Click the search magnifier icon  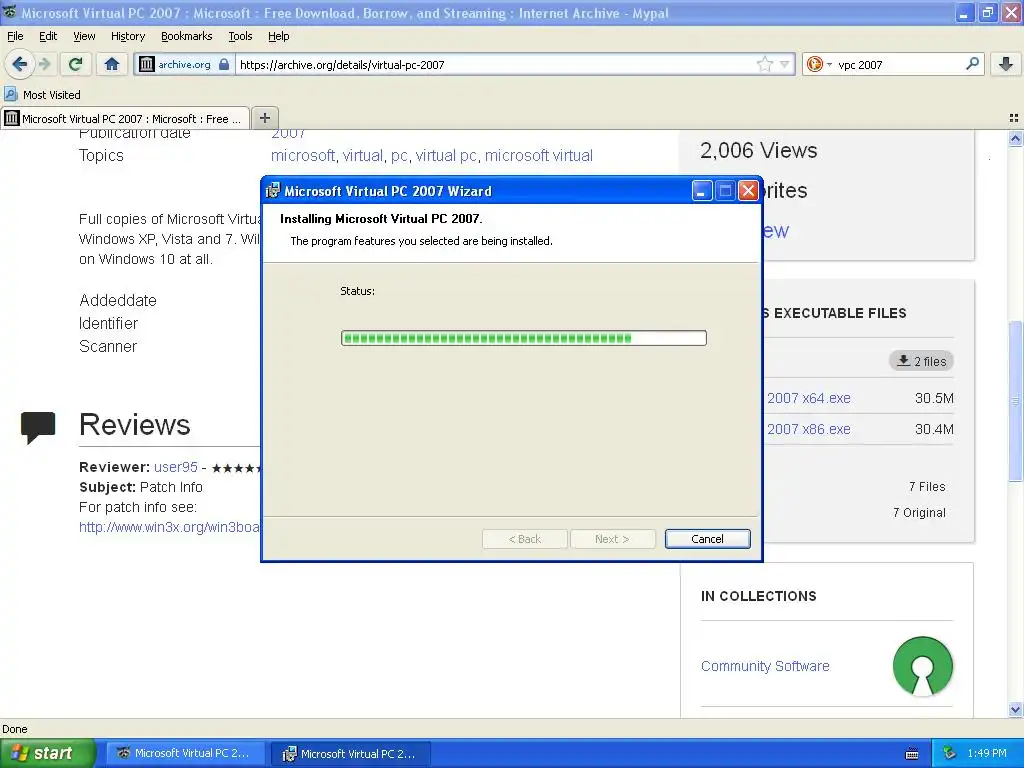click(972, 64)
